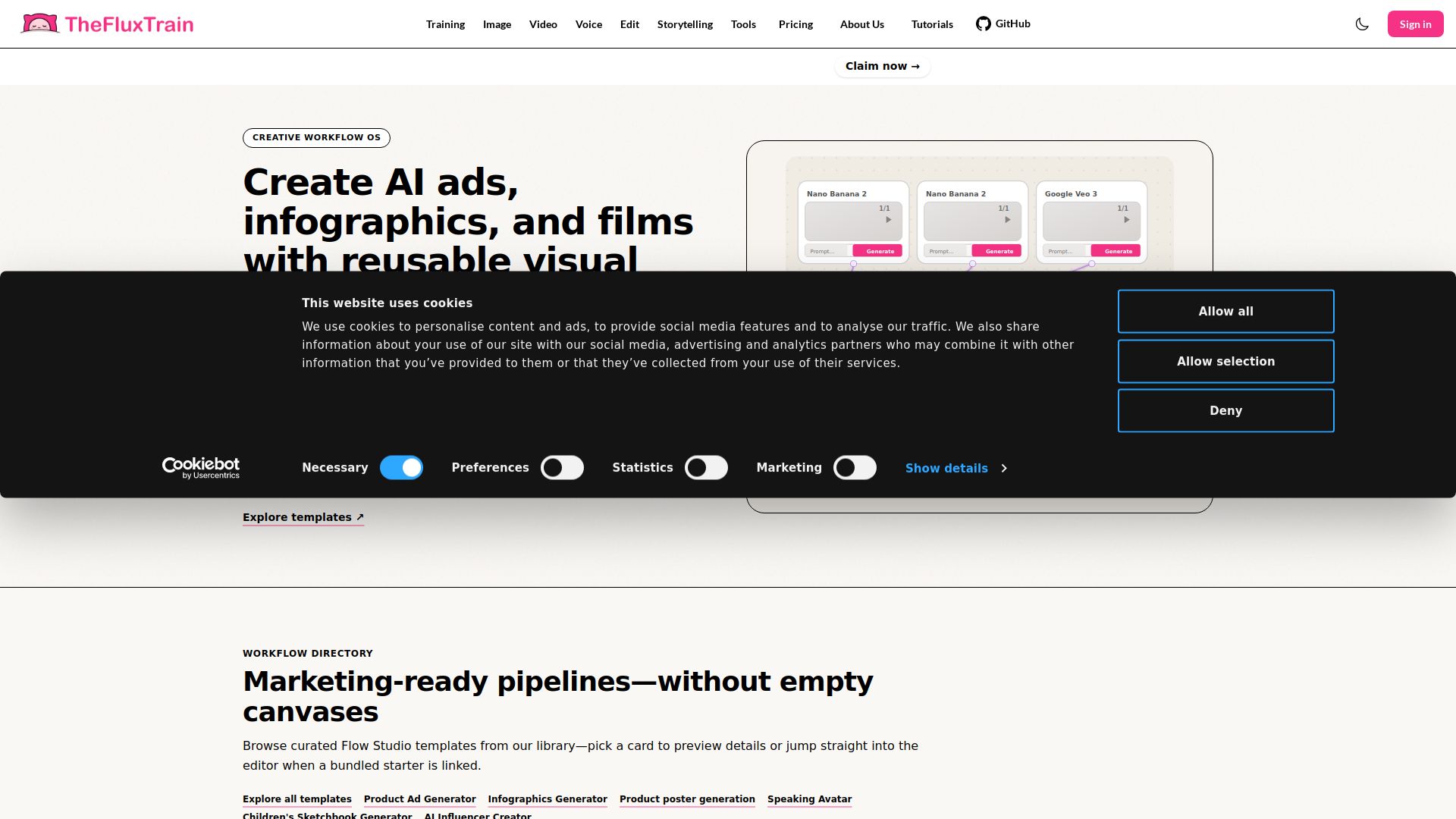
Task: Follow the Explore templates link
Action: tap(303, 517)
